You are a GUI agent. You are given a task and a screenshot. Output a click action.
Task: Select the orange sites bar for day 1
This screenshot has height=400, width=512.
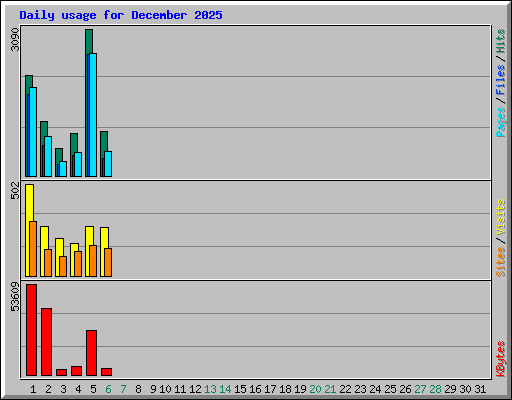point(33,249)
